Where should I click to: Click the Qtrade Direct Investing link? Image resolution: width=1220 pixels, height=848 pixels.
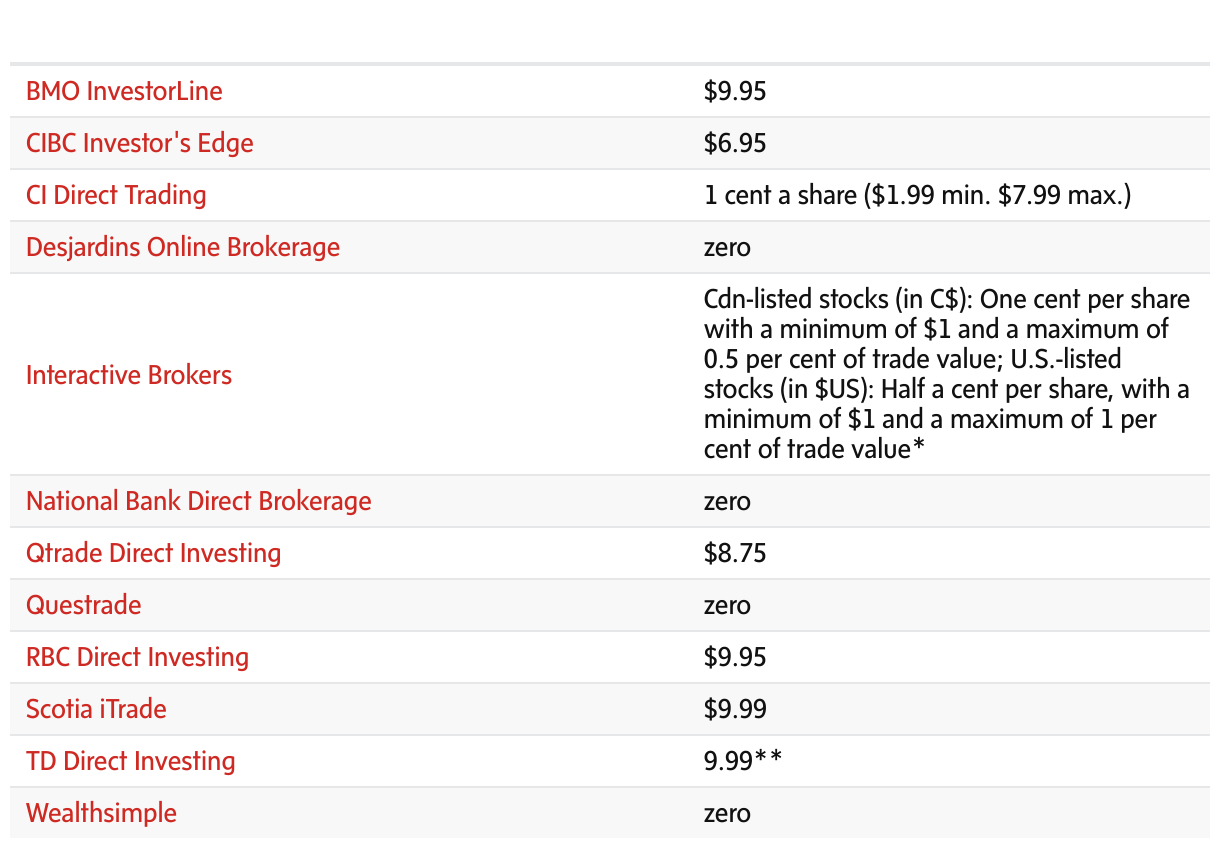(154, 553)
